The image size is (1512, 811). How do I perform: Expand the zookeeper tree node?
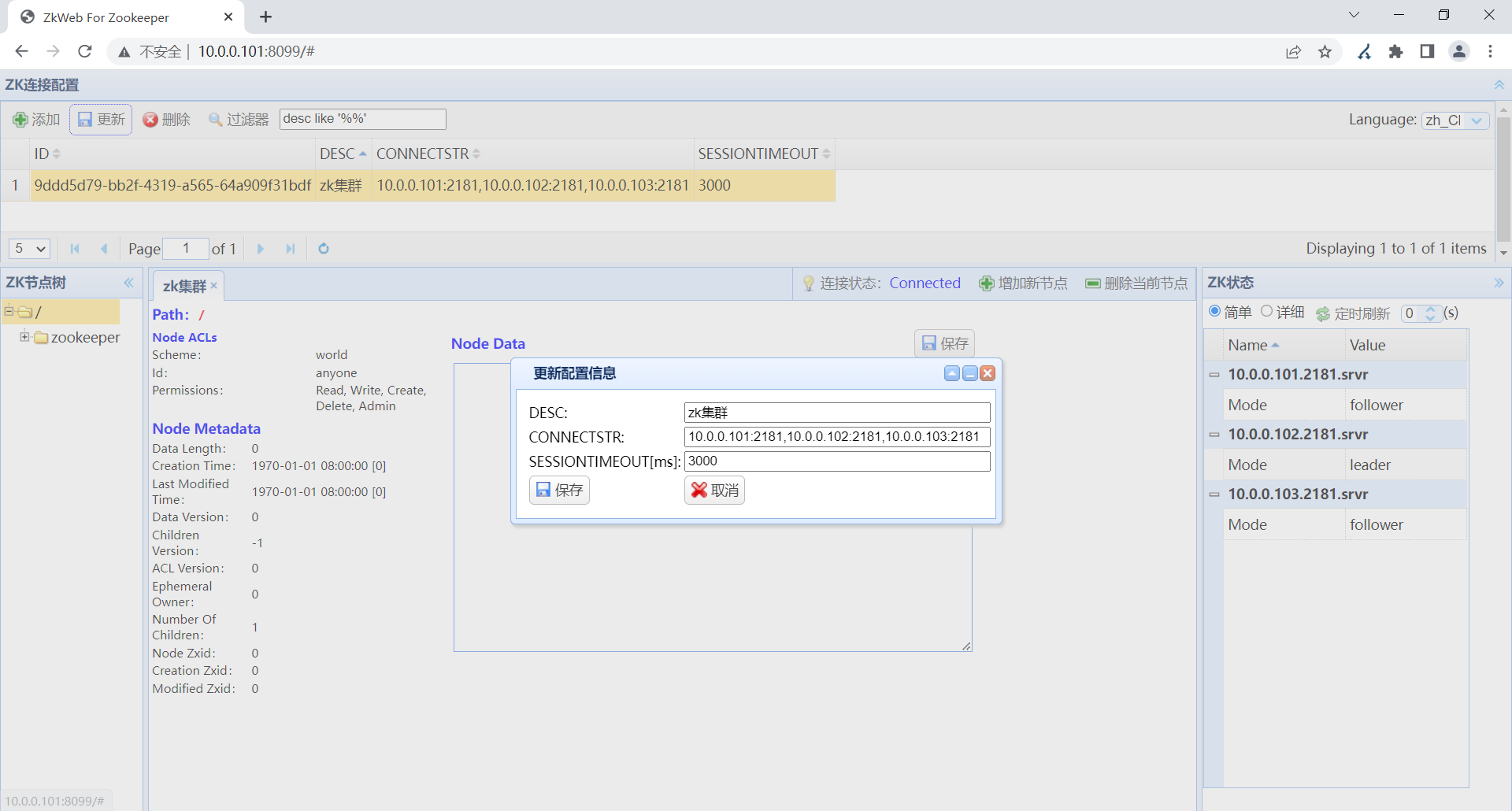(24, 337)
